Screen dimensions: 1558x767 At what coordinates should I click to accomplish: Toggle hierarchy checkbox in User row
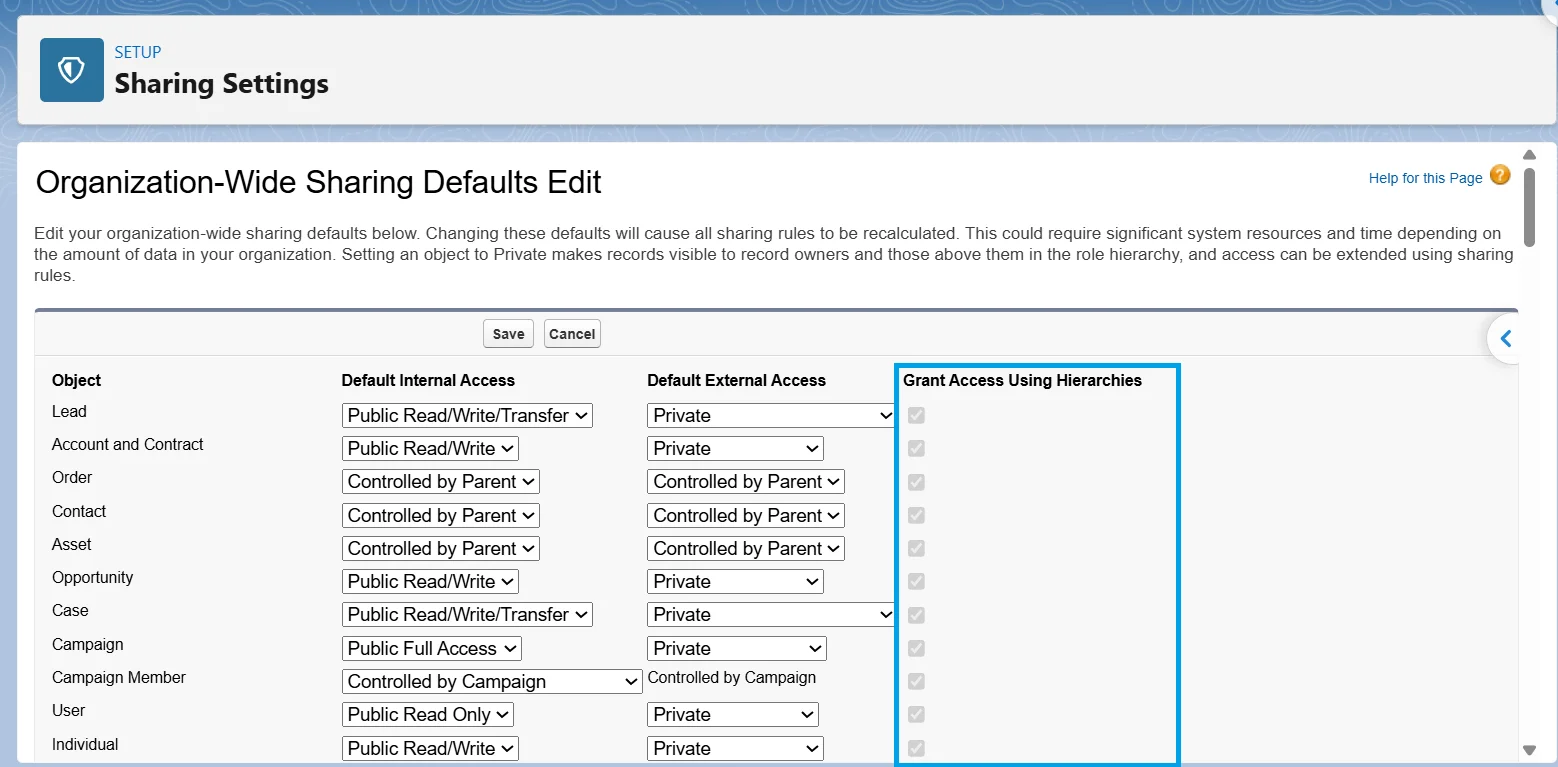916,714
